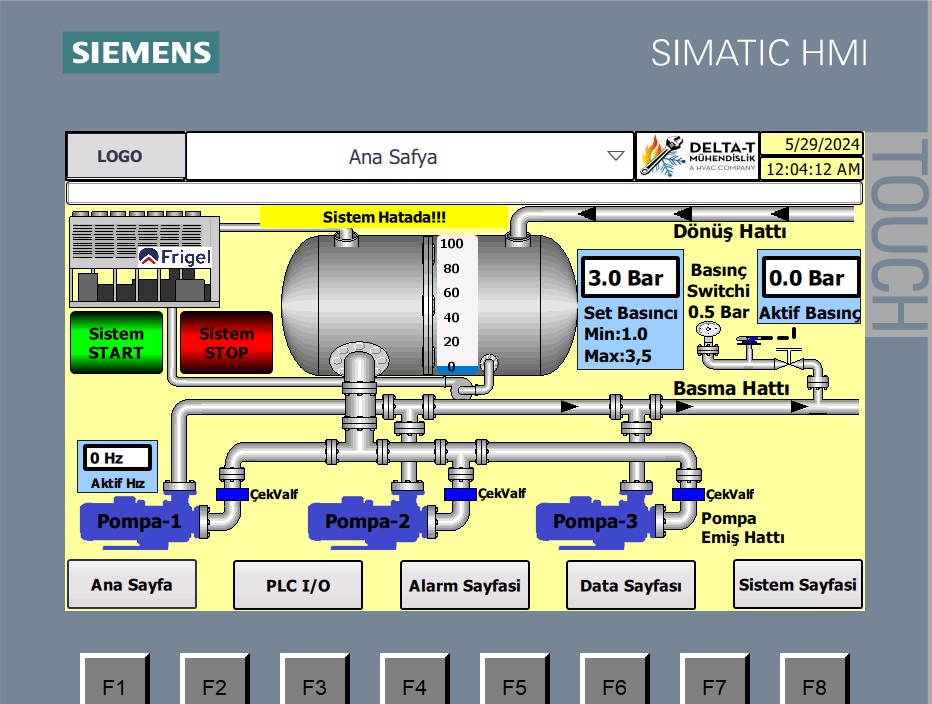
Task: Click the Frigel chiller unit icon
Action: pos(141,259)
